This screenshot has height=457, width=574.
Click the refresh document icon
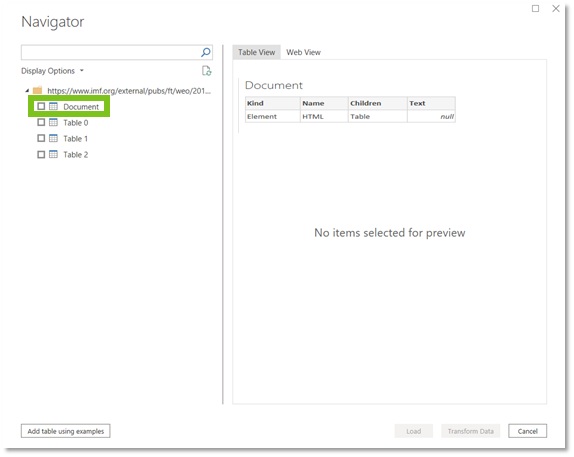(206, 71)
